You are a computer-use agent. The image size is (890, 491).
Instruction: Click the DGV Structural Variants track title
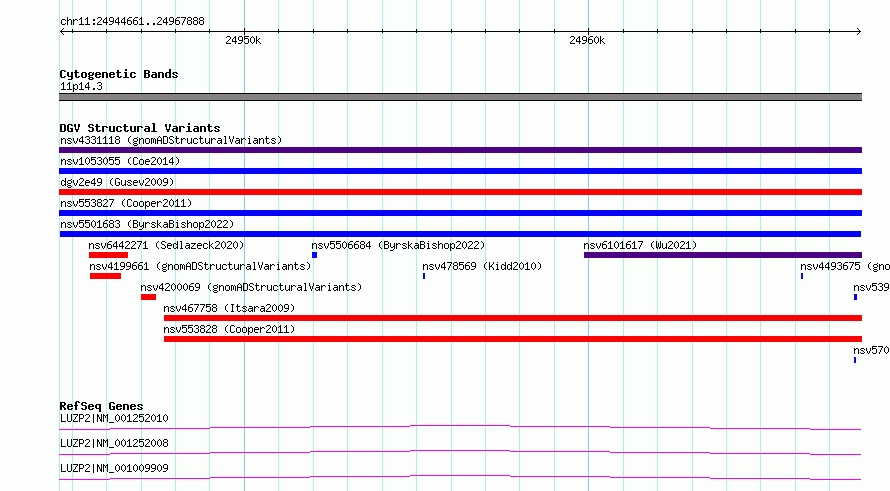click(x=140, y=128)
